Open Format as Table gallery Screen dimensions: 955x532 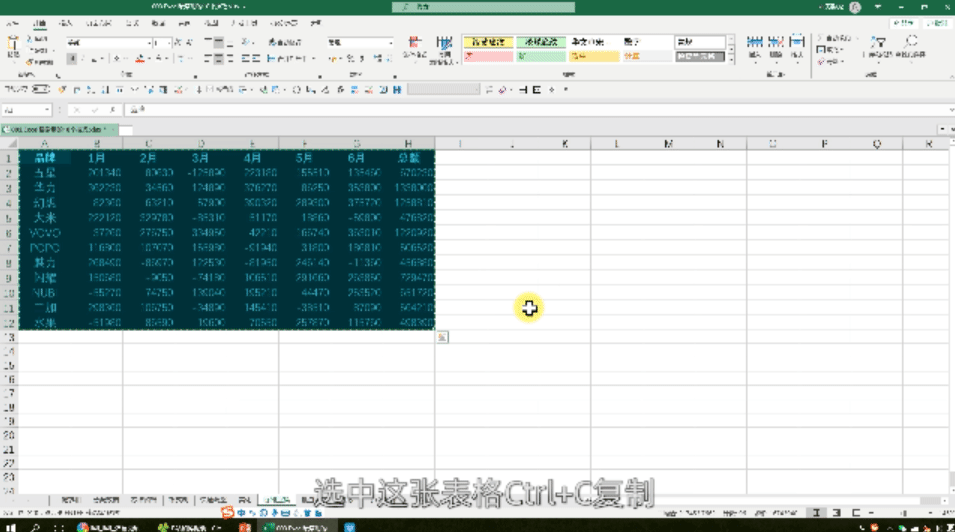[444, 50]
